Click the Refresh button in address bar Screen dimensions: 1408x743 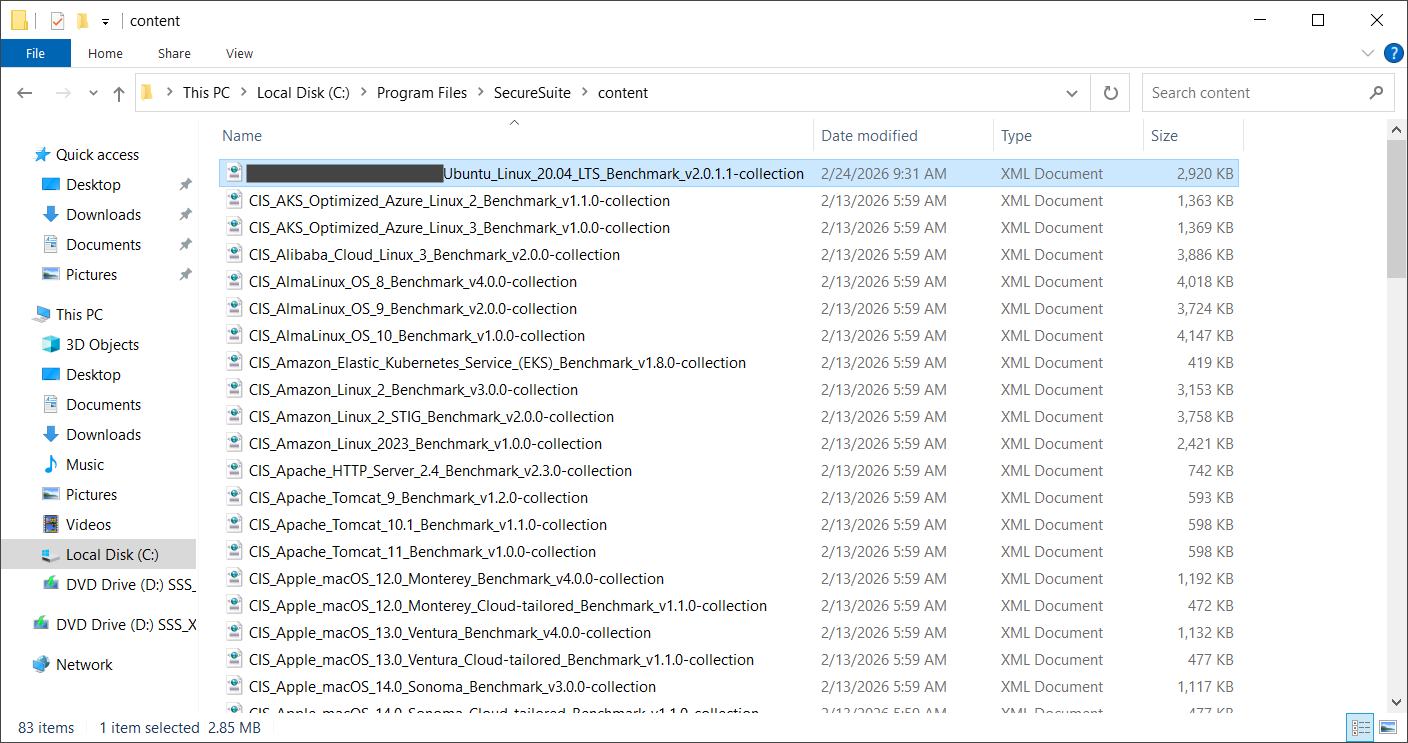(1110, 93)
